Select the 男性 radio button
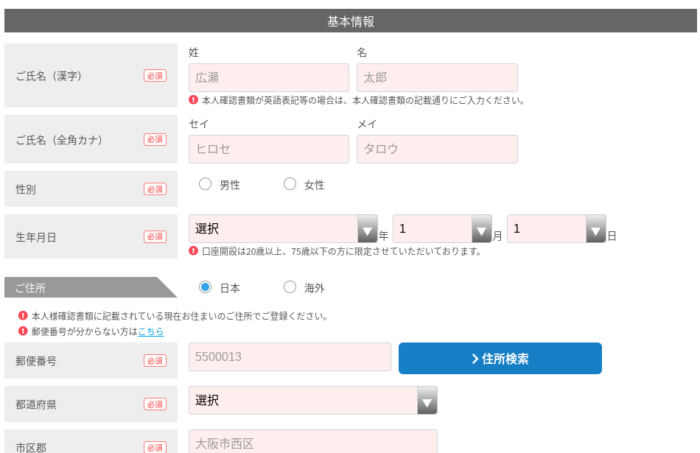Screen dimensions: 700x453 205,184
